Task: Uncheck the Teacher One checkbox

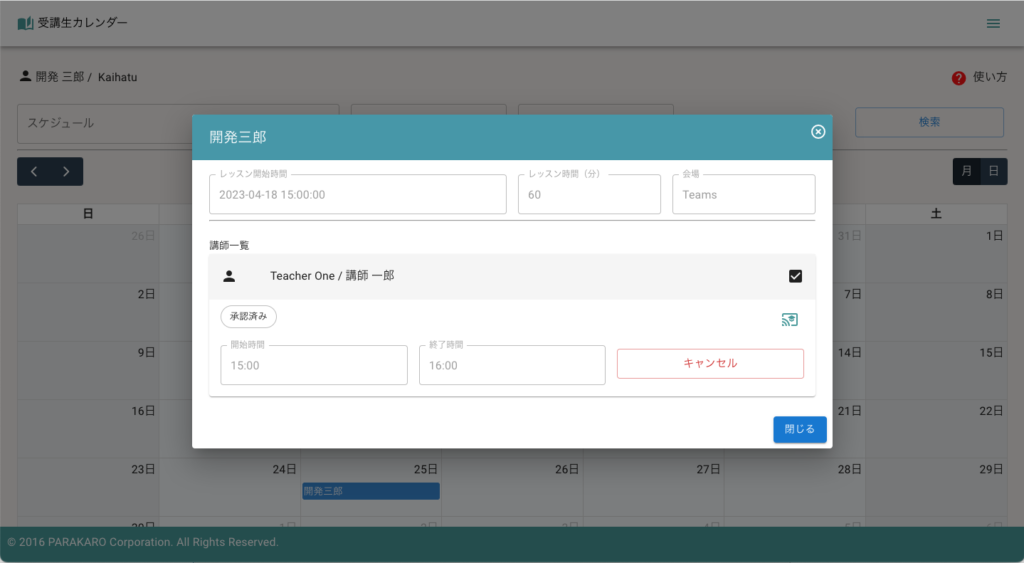Action: coord(796,276)
